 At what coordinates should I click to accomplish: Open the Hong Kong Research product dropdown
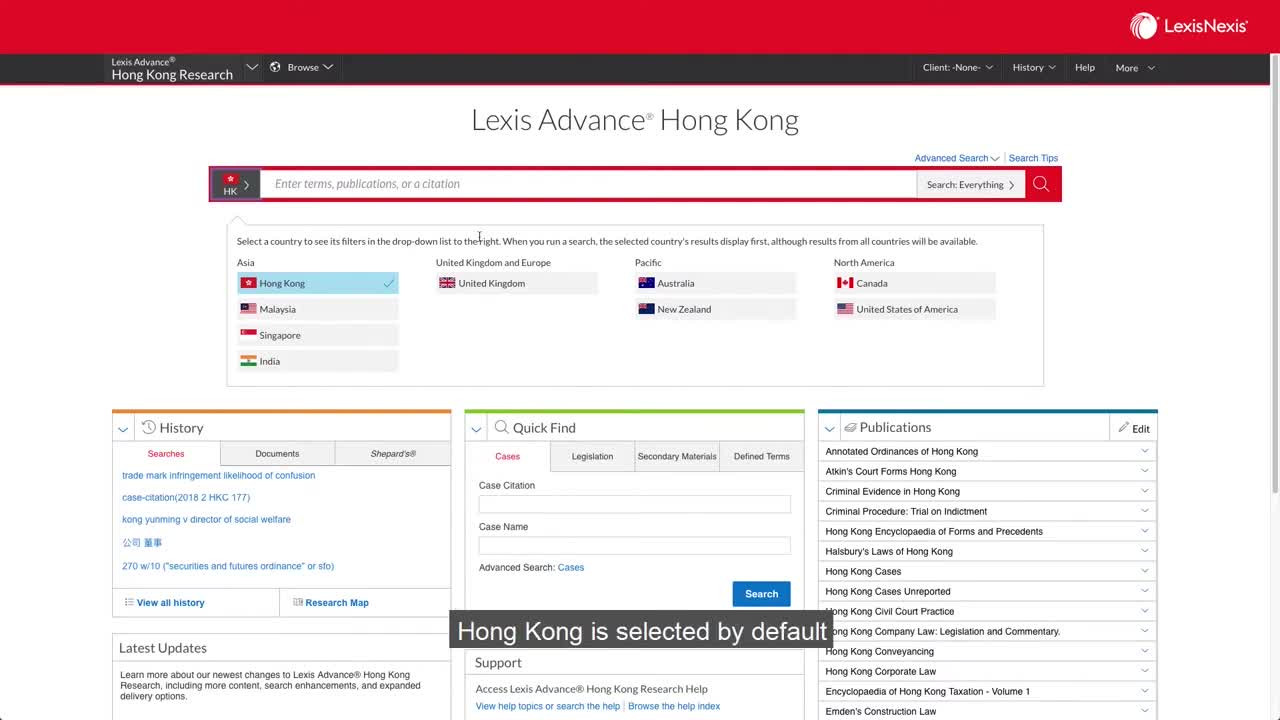click(251, 67)
